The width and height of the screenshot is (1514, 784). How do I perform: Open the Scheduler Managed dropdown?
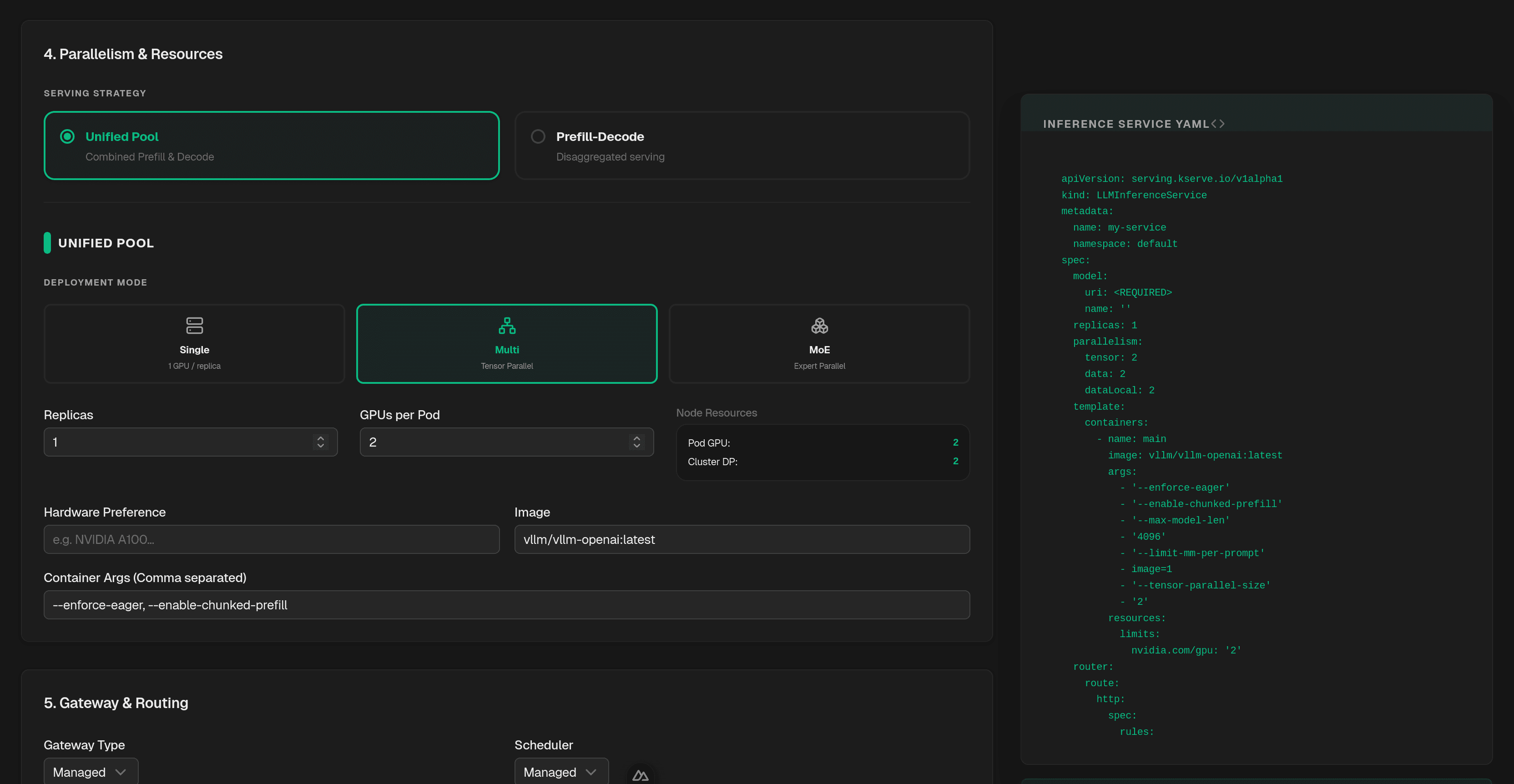pos(561,772)
